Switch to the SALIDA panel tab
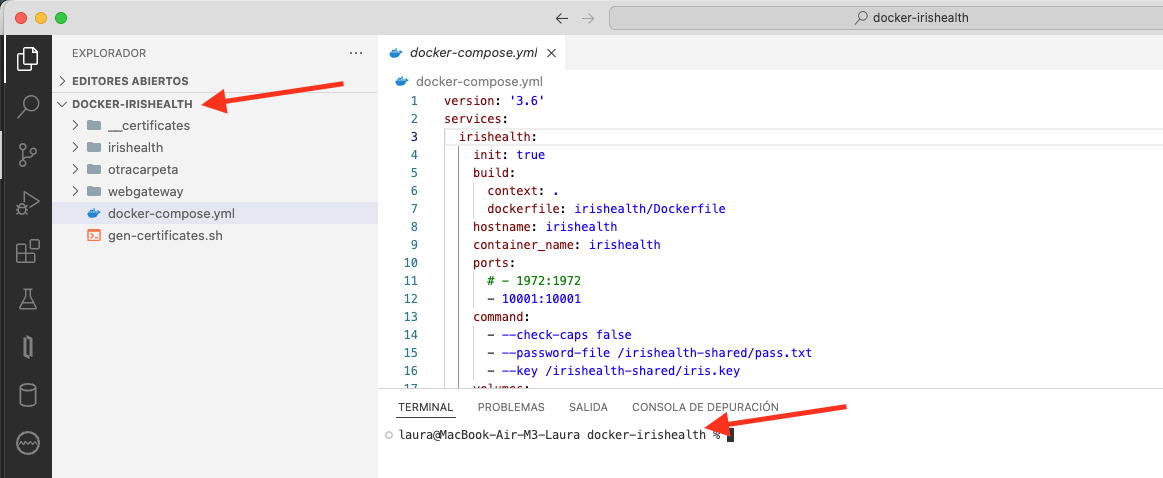The height and width of the screenshot is (478, 1163). [588, 407]
